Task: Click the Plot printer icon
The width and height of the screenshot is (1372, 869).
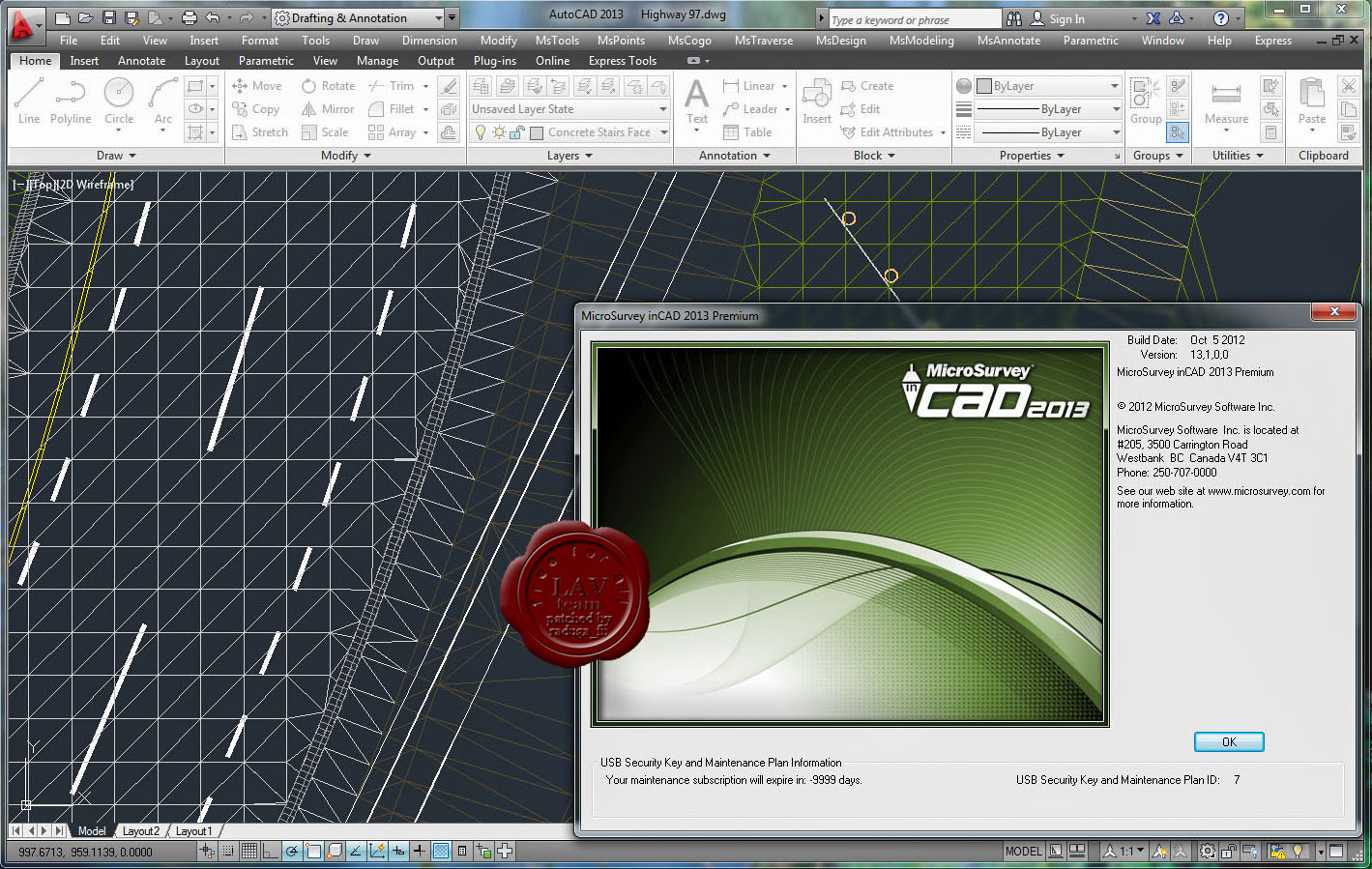Action: (190, 18)
